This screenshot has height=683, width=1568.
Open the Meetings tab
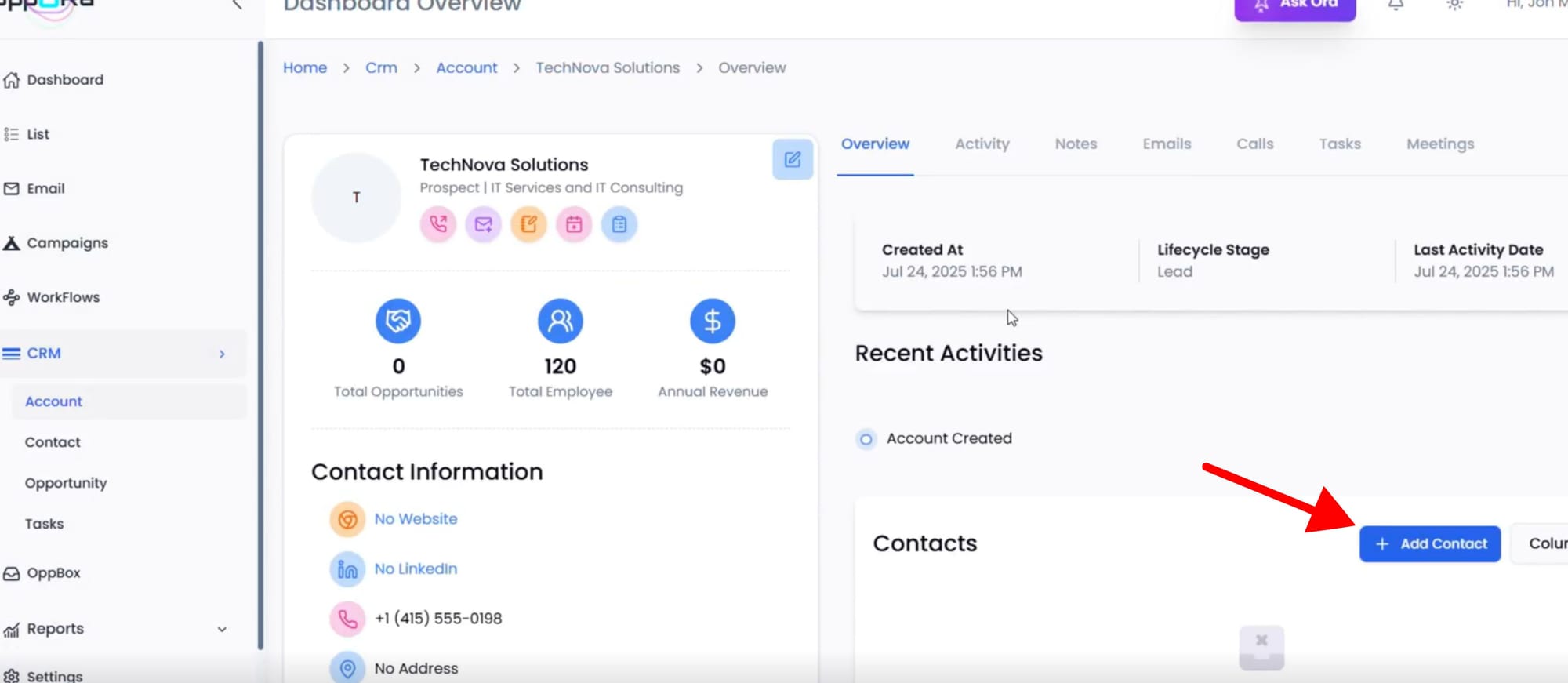point(1439,144)
